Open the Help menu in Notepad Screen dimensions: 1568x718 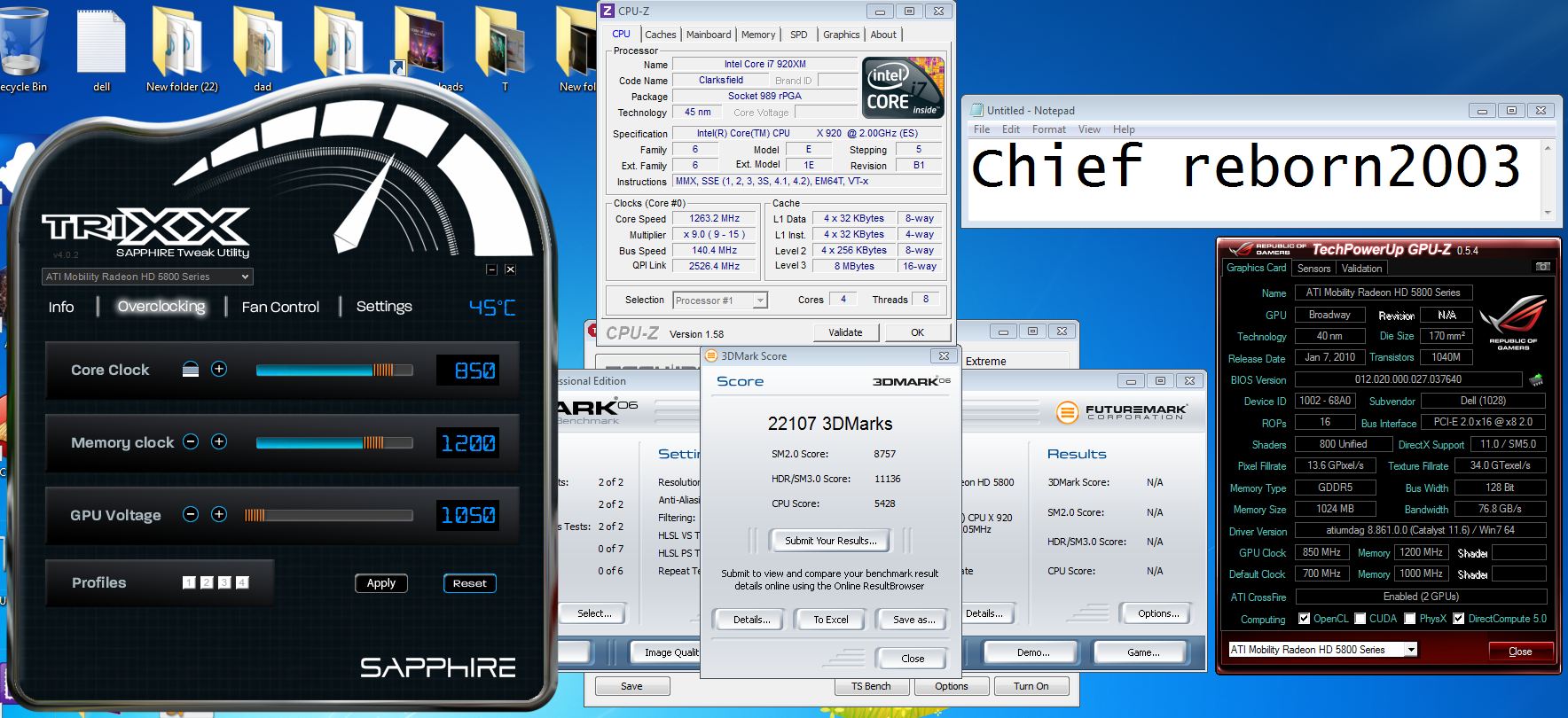click(x=1124, y=129)
